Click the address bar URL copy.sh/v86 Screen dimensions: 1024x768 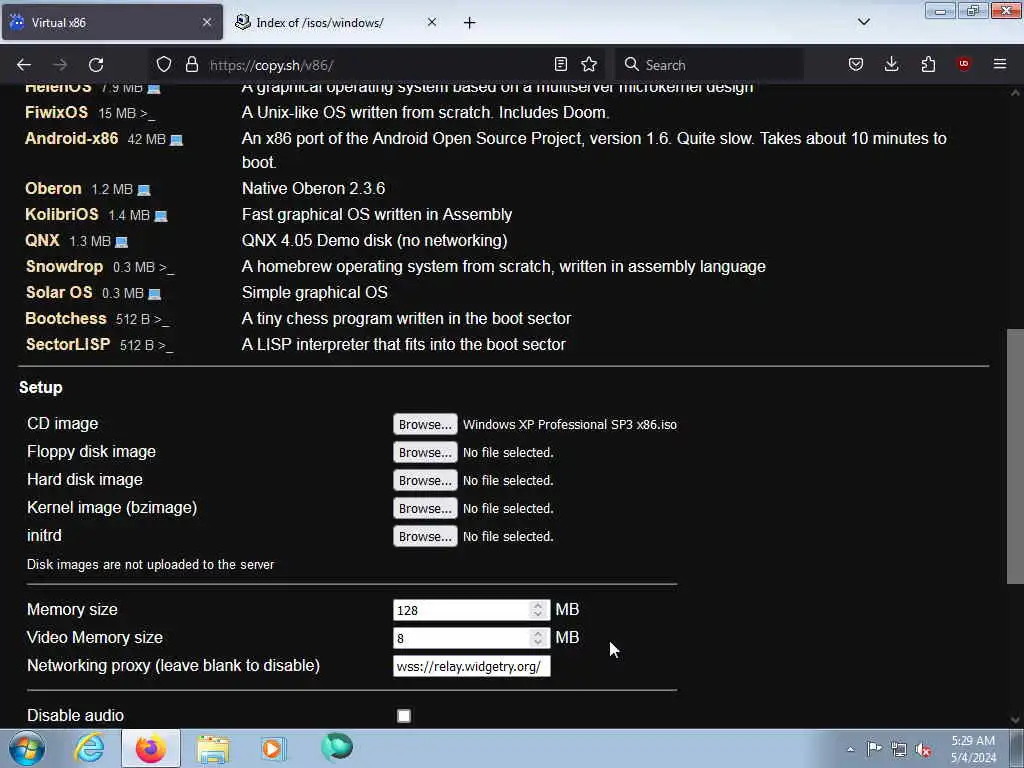(272, 65)
